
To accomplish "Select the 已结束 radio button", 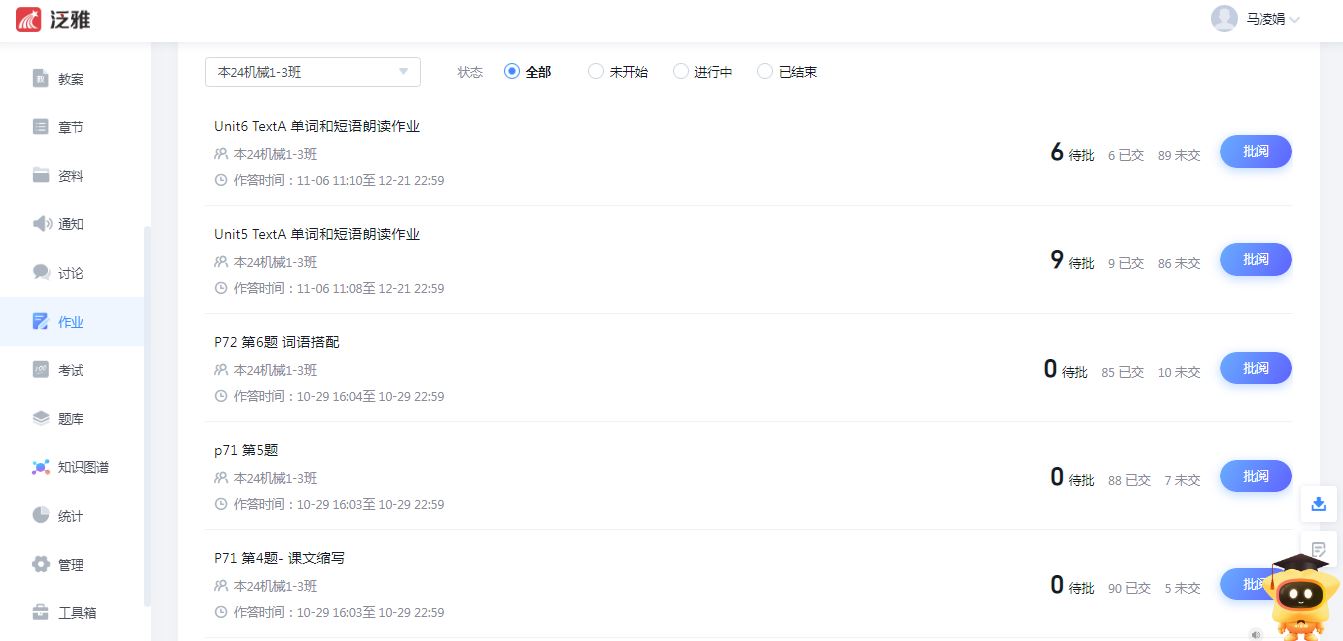I will pyautogui.click(x=765, y=72).
